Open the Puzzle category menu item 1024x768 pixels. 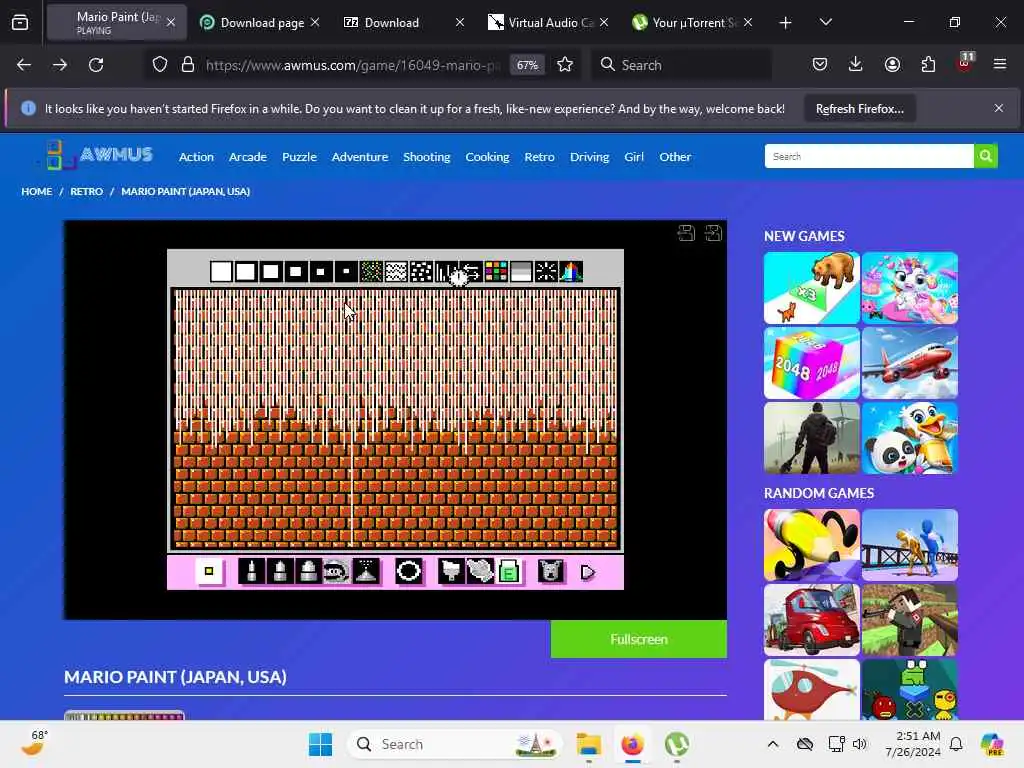[x=299, y=157]
